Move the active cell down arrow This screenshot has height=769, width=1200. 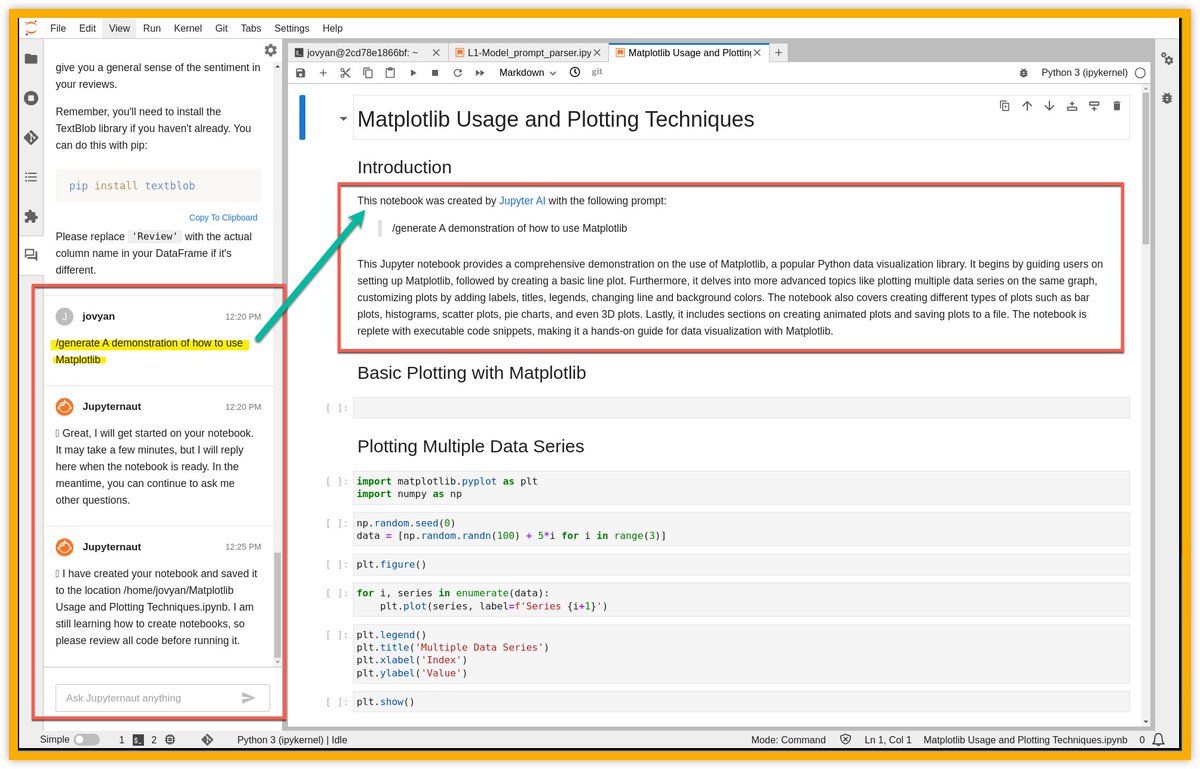point(1049,106)
